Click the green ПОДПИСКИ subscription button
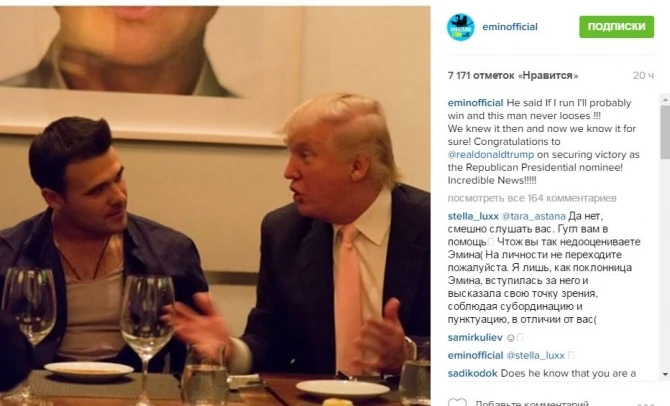This screenshot has width=670, height=406. pos(616,26)
